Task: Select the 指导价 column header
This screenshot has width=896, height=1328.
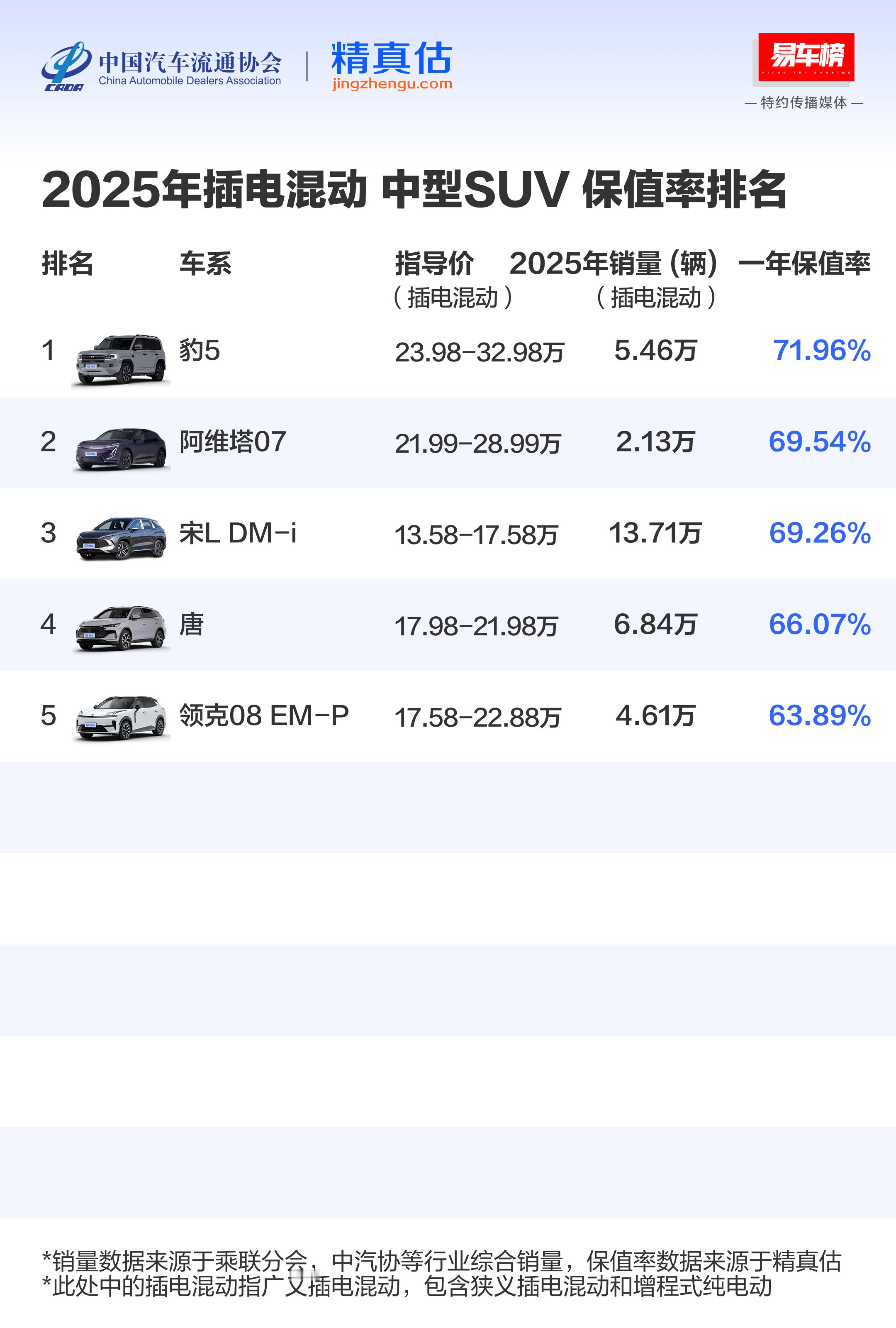Action: [x=435, y=264]
